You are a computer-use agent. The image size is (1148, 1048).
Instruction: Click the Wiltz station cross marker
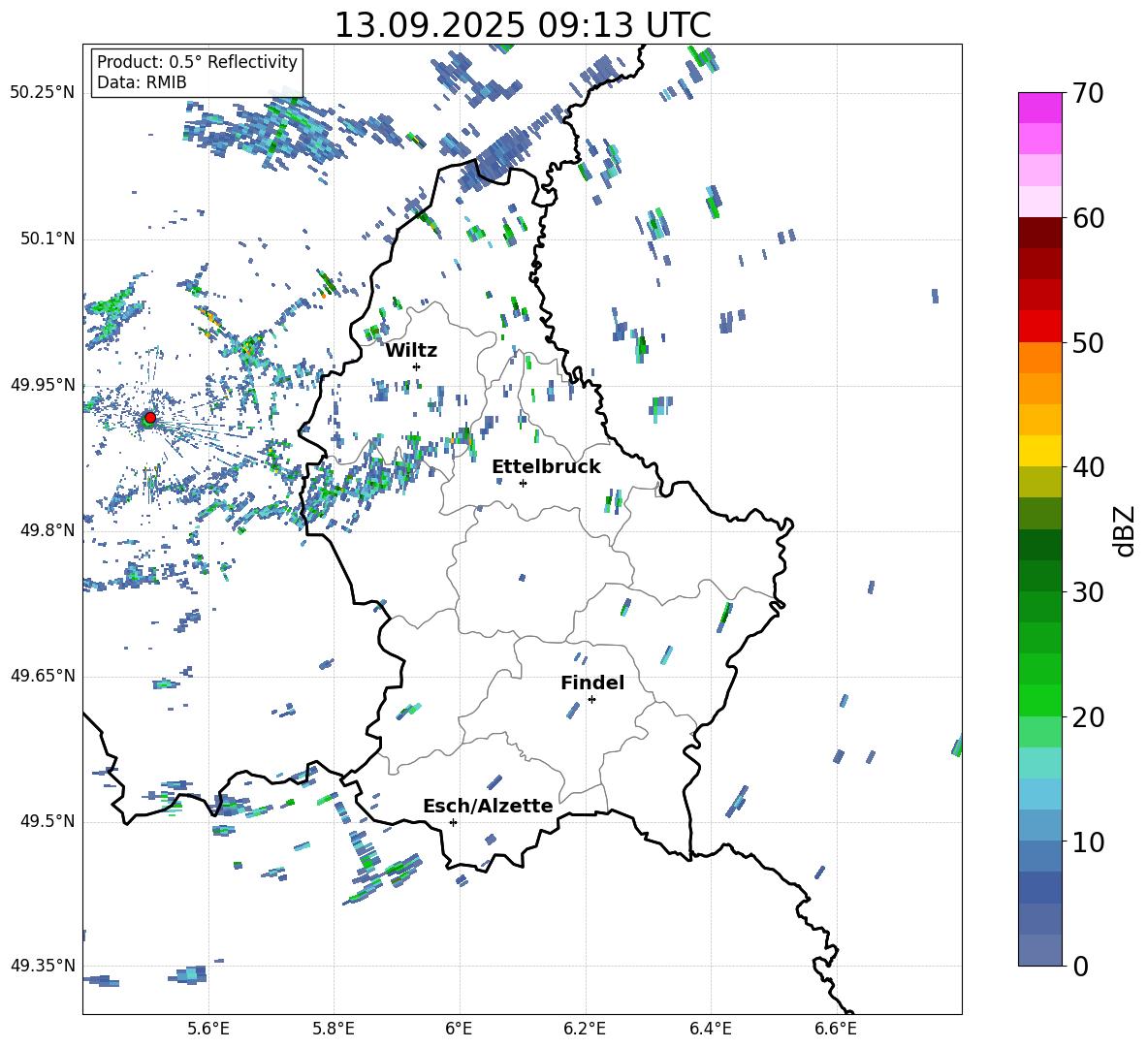click(417, 366)
